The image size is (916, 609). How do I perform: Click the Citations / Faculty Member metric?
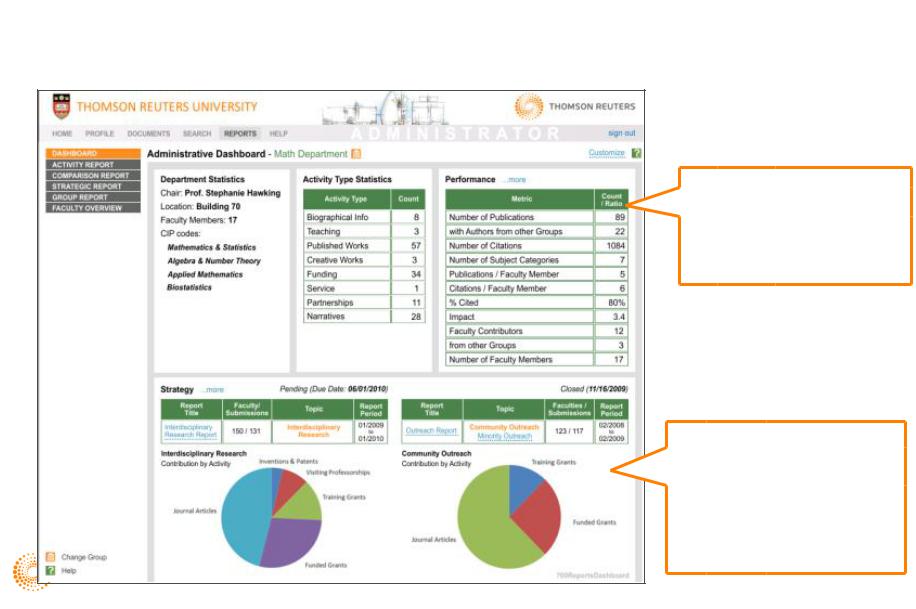[x=537, y=289]
